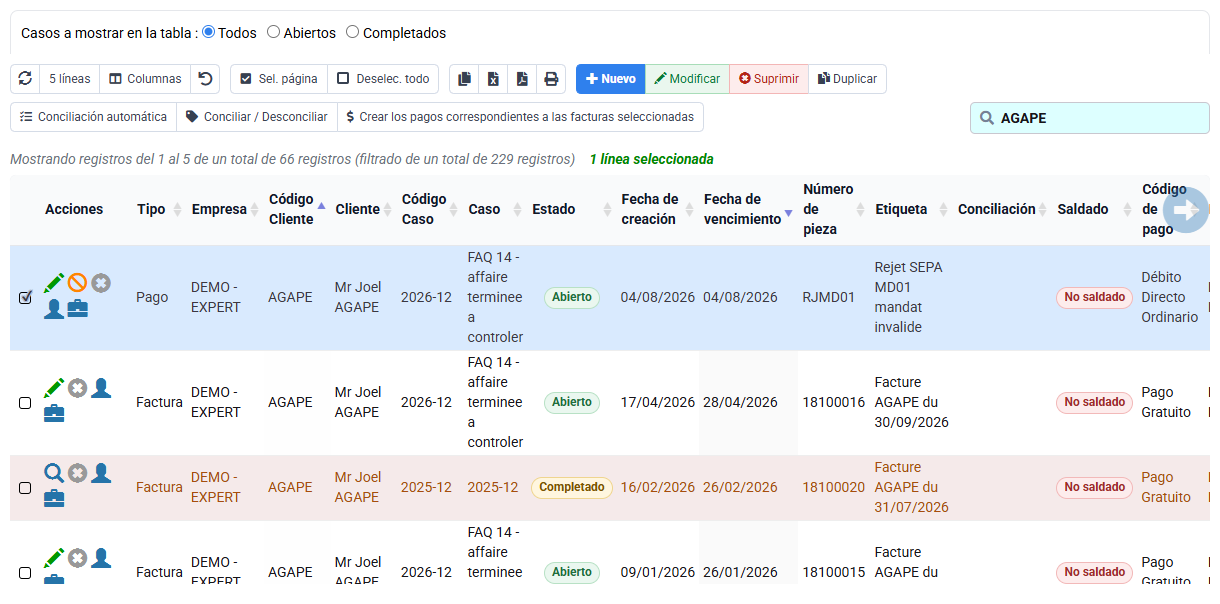Click the search field containing AGAPE
The height and width of the screenshot is (604, 1220).
(x=1090, y=118)
